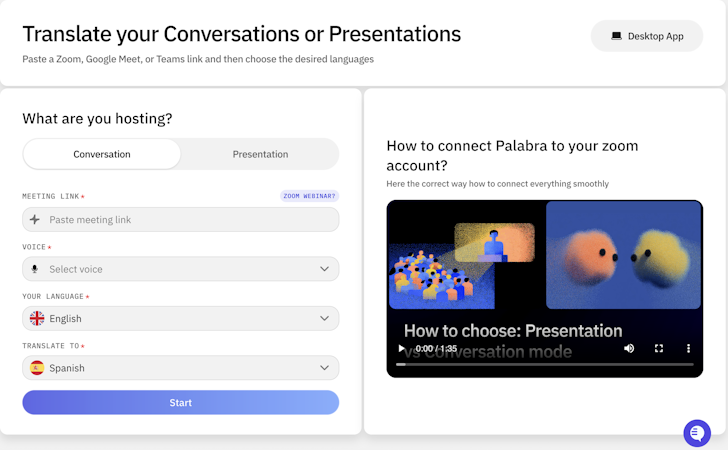Viewport: 728px width, 450px height.
Task: Click the sparkle icon in meeting link field
Action: [x=36, y=220]
